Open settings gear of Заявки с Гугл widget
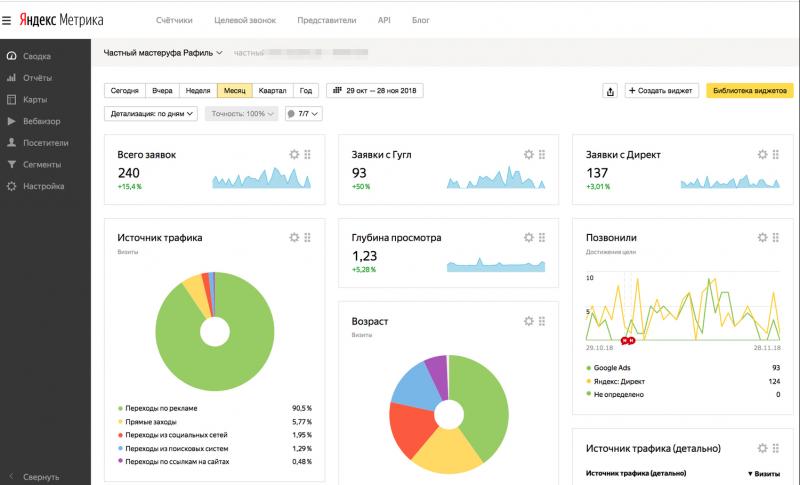The image size is (800, 485). click(x=529, y=155)
